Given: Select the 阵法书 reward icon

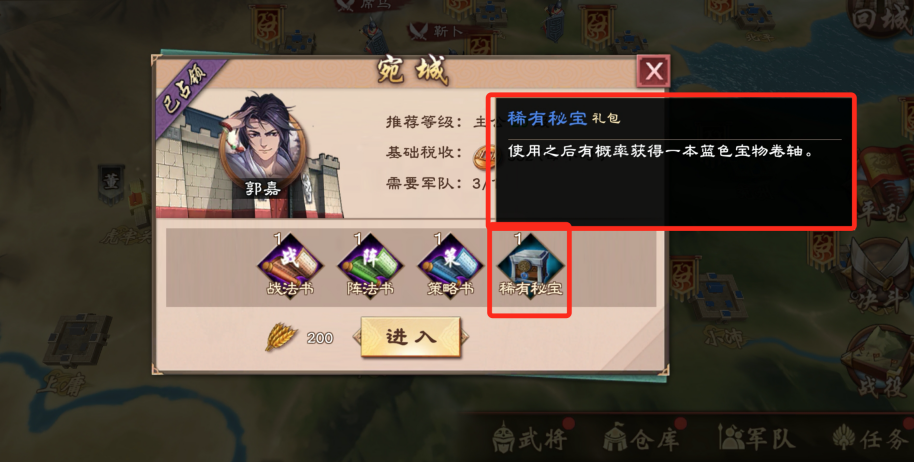Looking at the screenshot, I should tap(370, 265).
